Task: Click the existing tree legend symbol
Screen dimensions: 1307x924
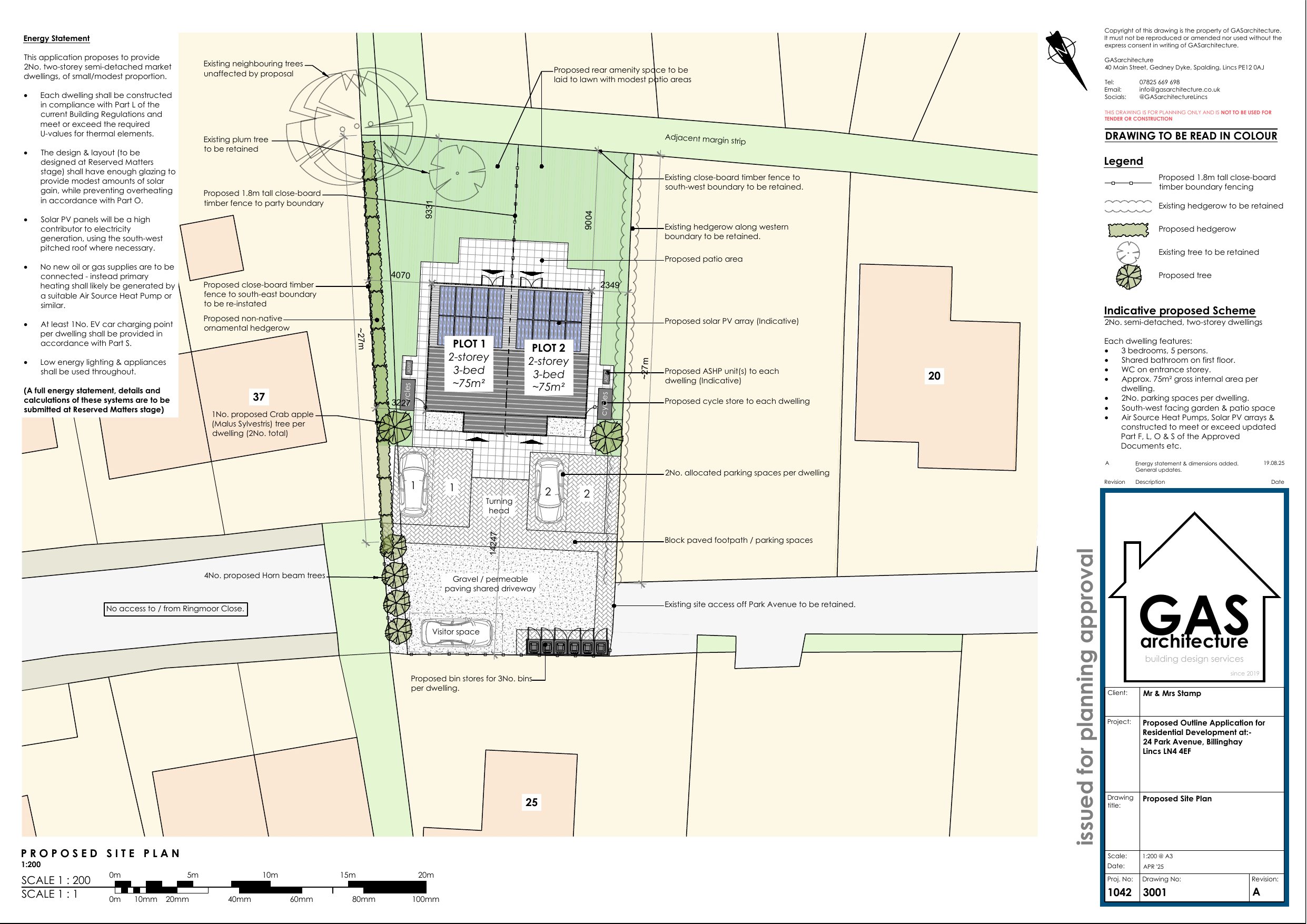Action: coord(1128,252)
